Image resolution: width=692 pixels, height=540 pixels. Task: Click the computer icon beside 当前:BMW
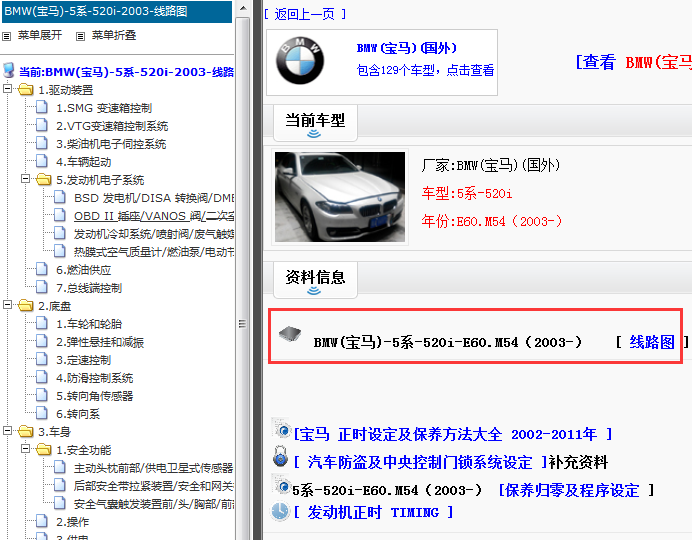point(8,71)
